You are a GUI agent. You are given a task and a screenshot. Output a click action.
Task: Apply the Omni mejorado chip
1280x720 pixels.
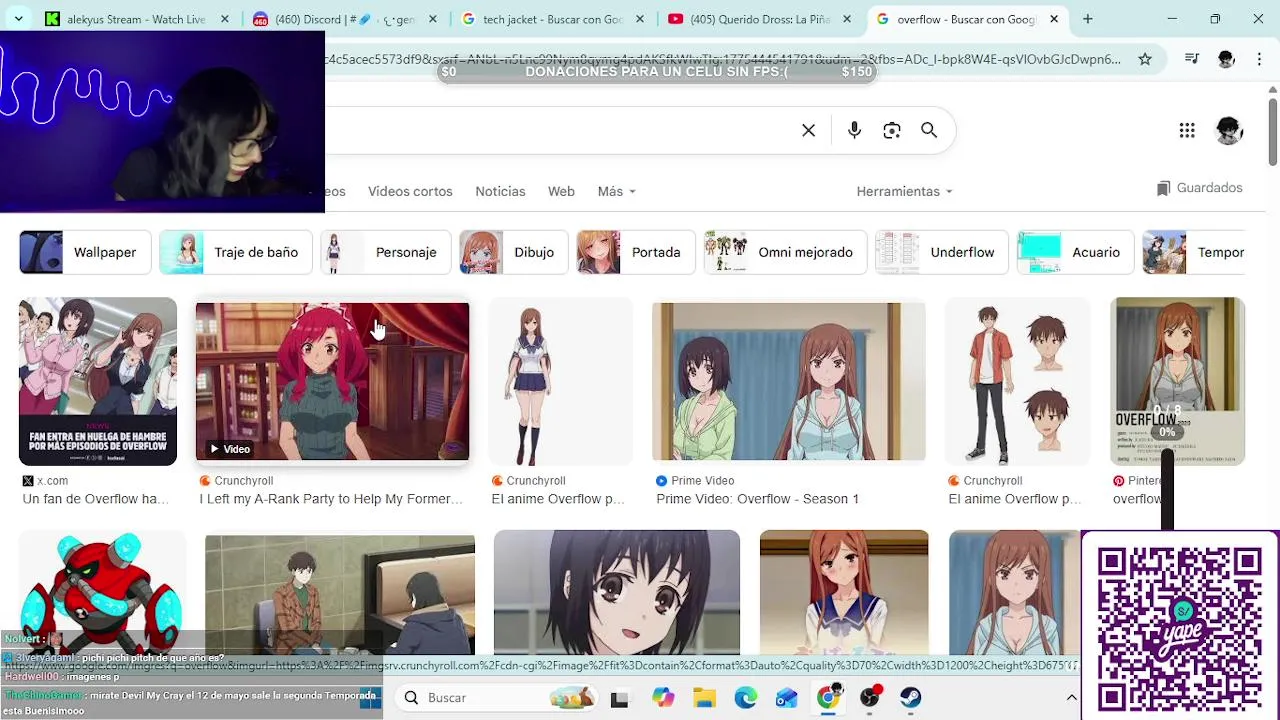[785, 252]
